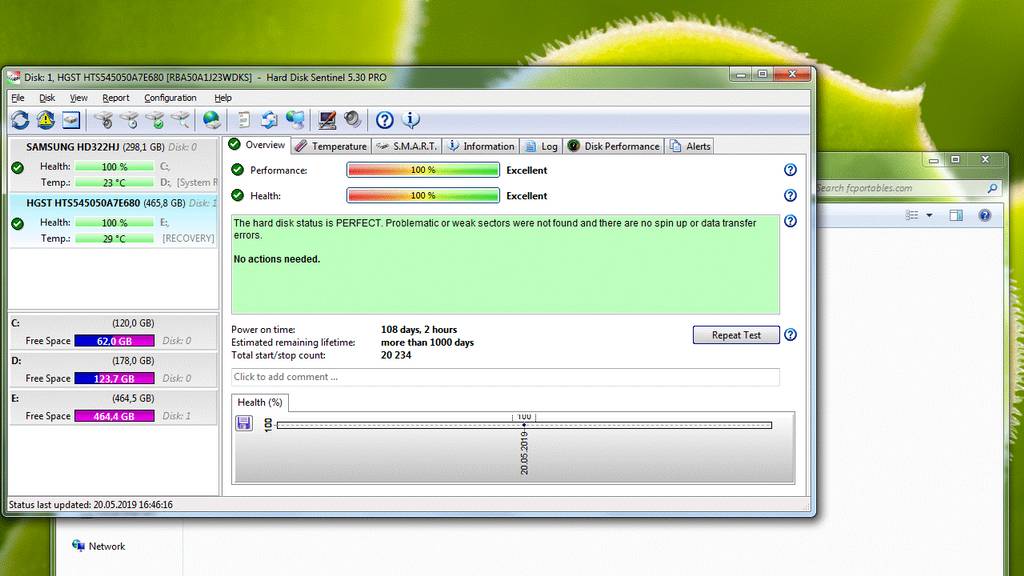
Task: Open the Help menu
Action: point(223,98)
